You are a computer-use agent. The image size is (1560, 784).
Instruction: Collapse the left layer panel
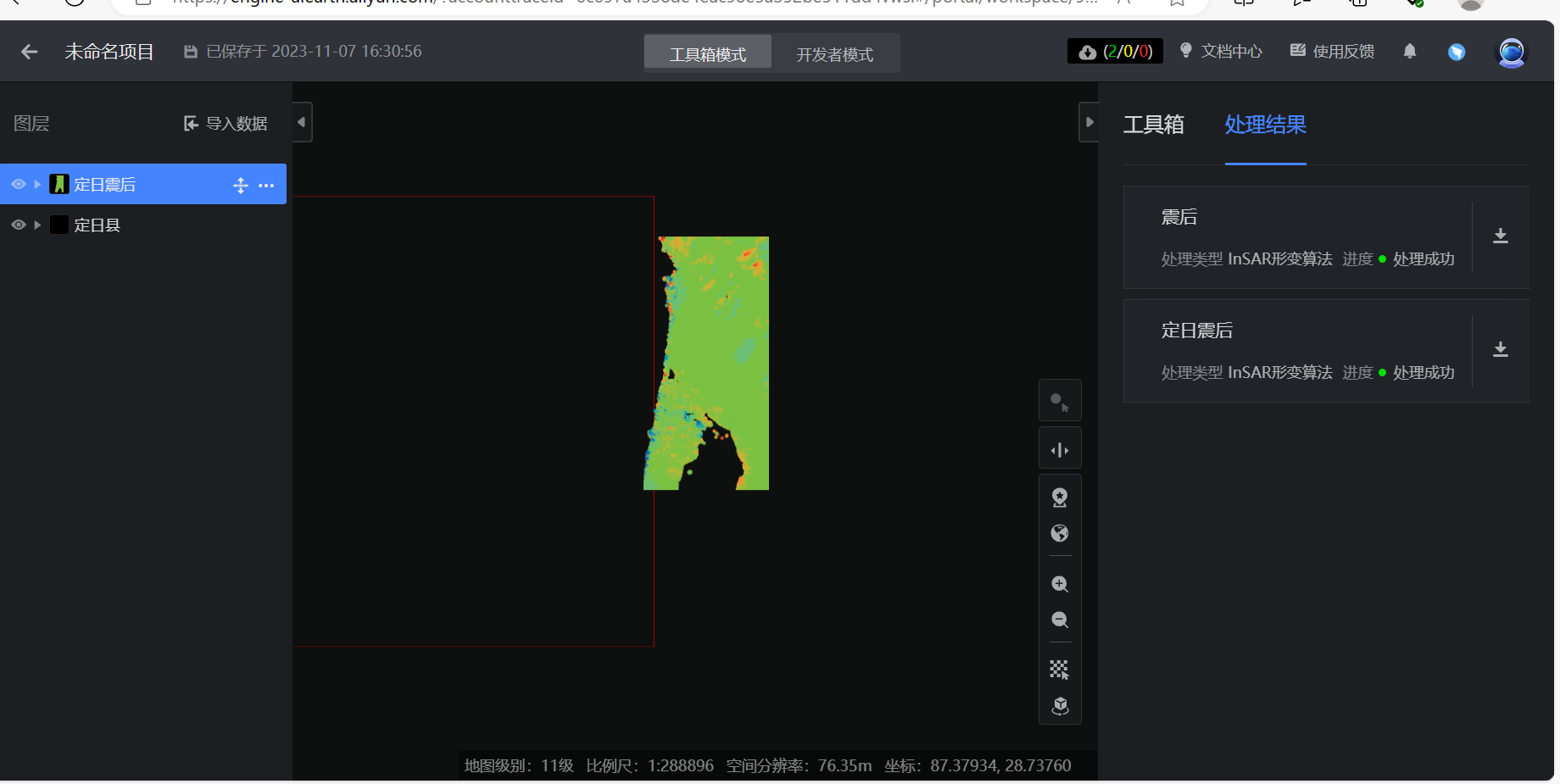302,122
